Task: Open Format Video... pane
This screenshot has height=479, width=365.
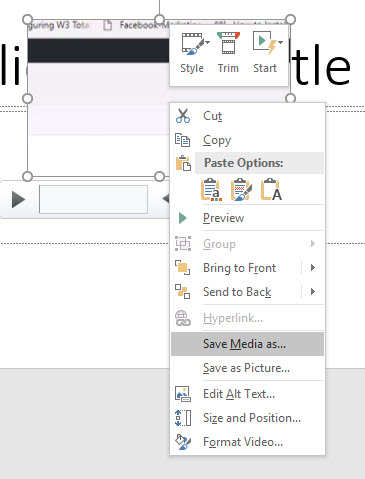Action: [247, 442]
